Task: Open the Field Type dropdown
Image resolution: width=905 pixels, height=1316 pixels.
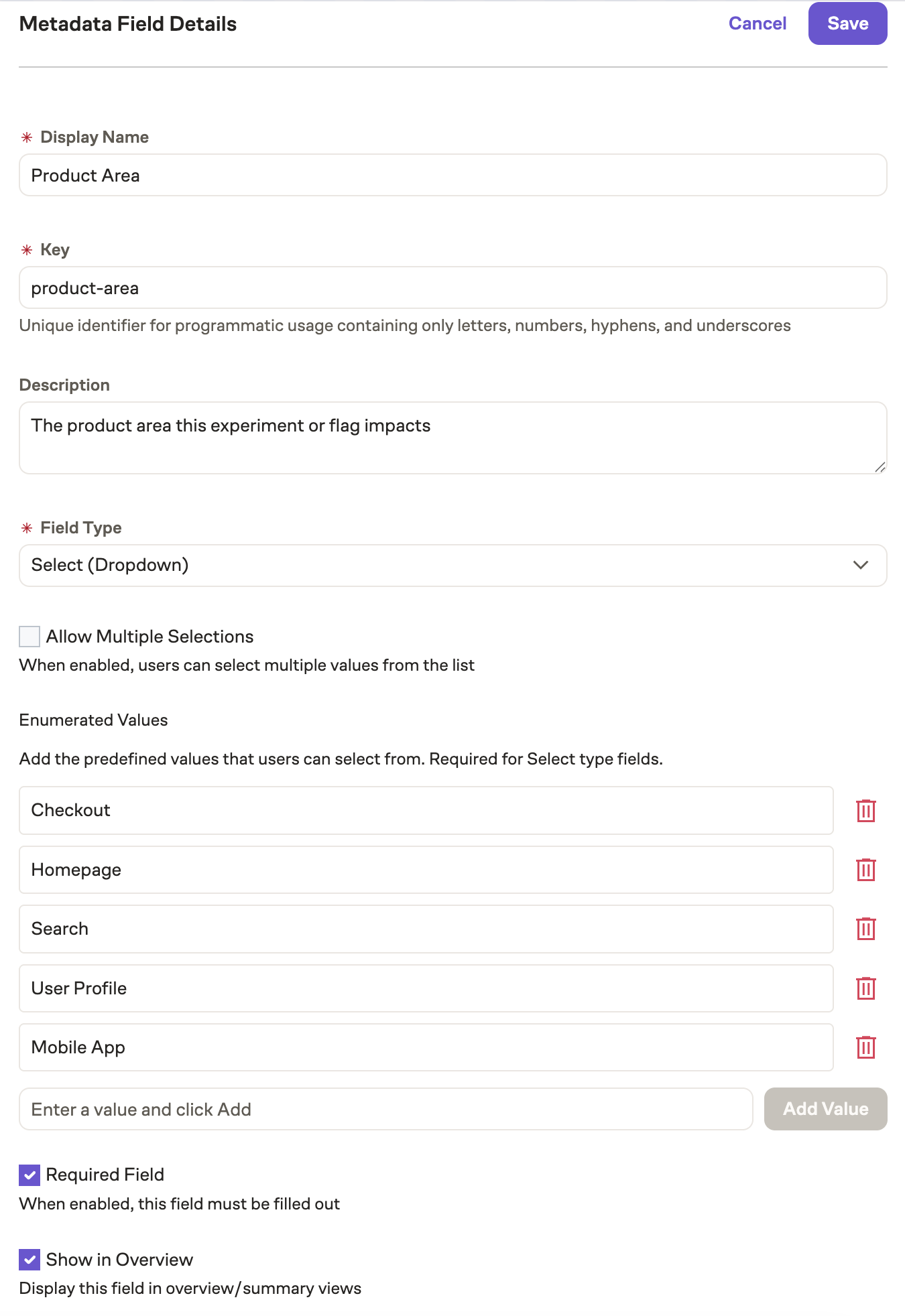Action: [452, 565]
